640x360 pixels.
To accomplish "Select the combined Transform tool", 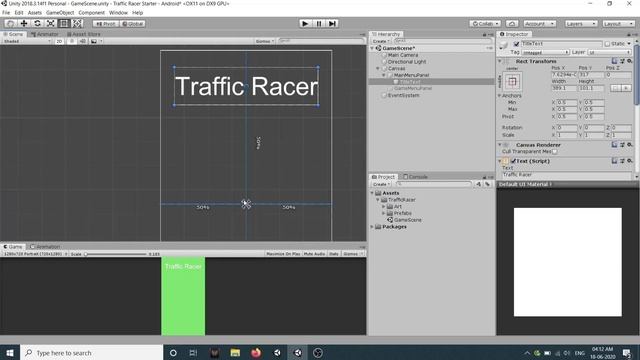I will (x=77, y=24).
